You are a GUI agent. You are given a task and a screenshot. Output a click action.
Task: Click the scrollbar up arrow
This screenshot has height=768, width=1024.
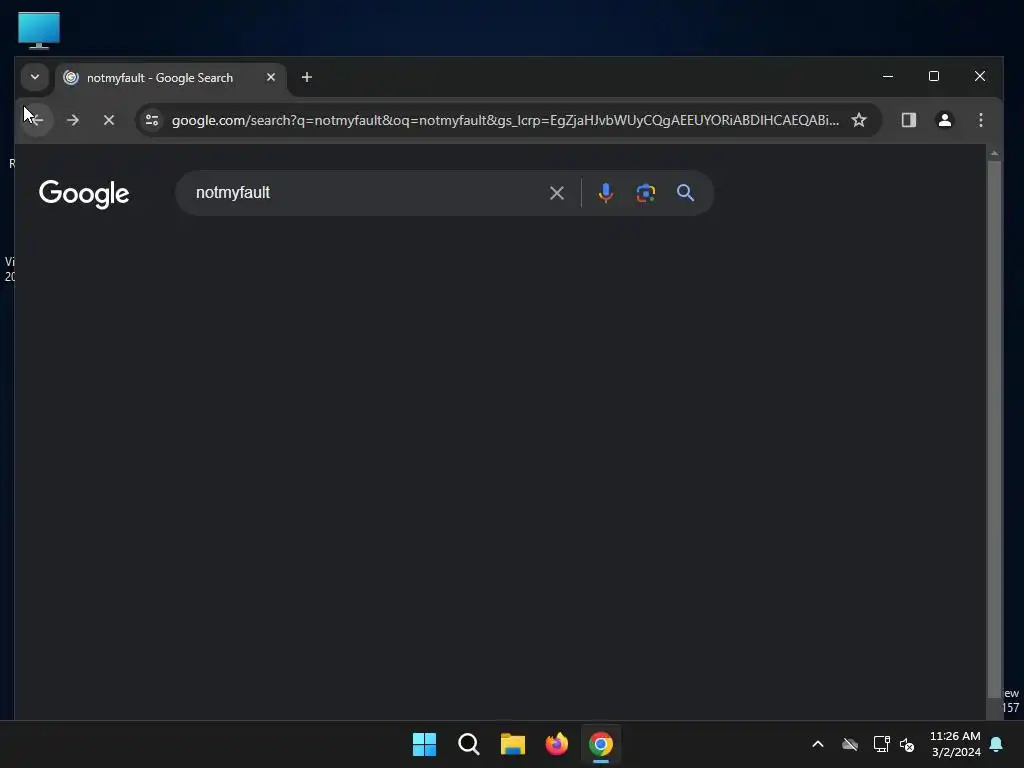point(994,153)
